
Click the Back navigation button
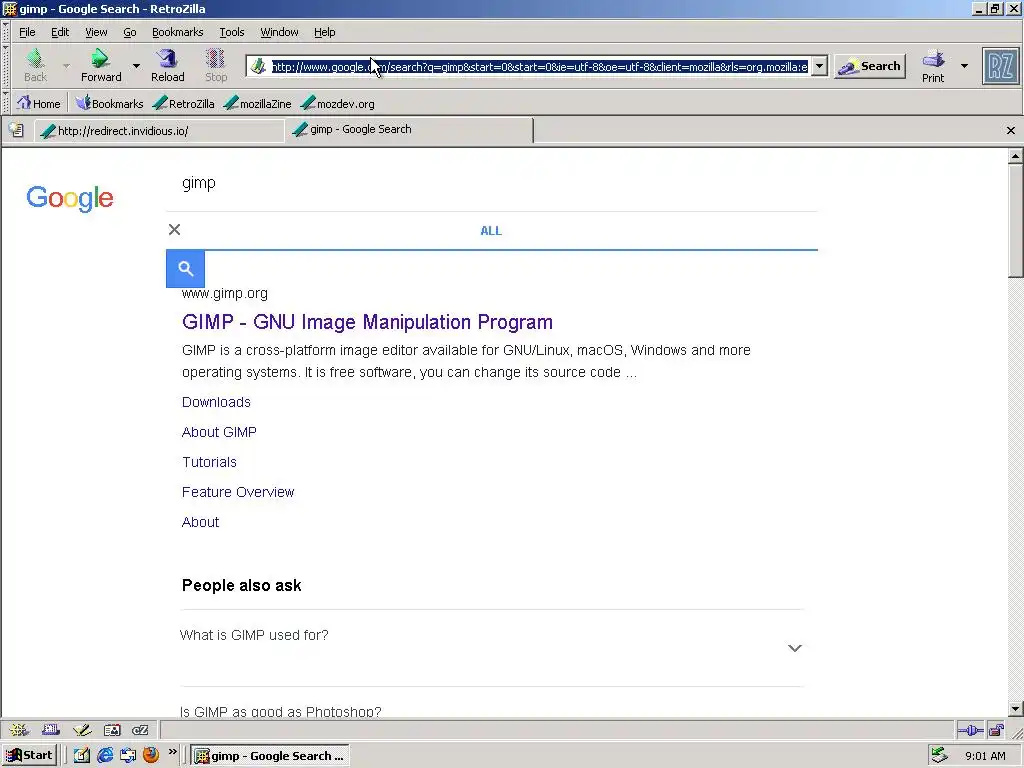(35, 65)
